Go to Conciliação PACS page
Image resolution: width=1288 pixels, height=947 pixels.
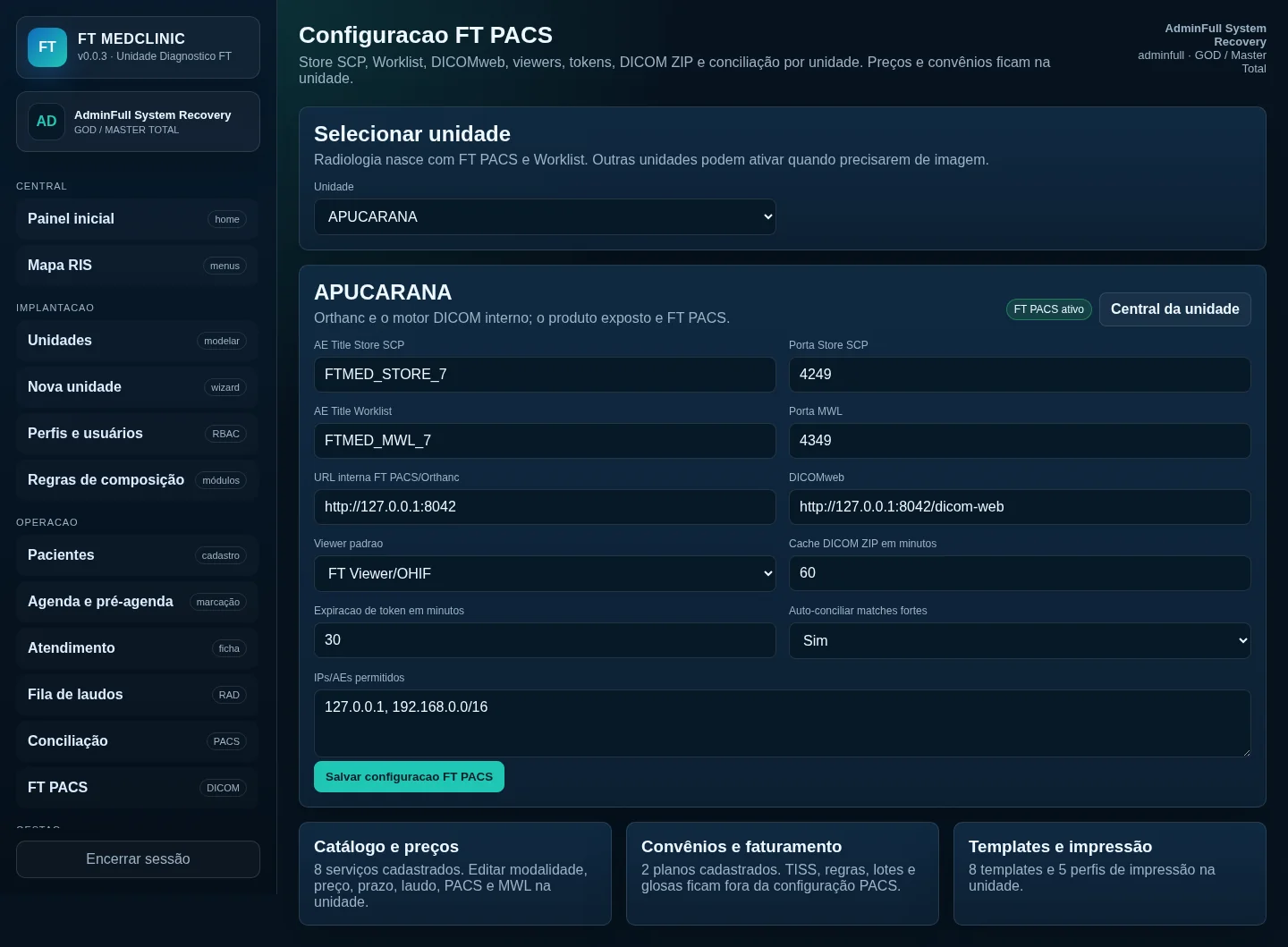pyautogui.click(x=137, y=741)
